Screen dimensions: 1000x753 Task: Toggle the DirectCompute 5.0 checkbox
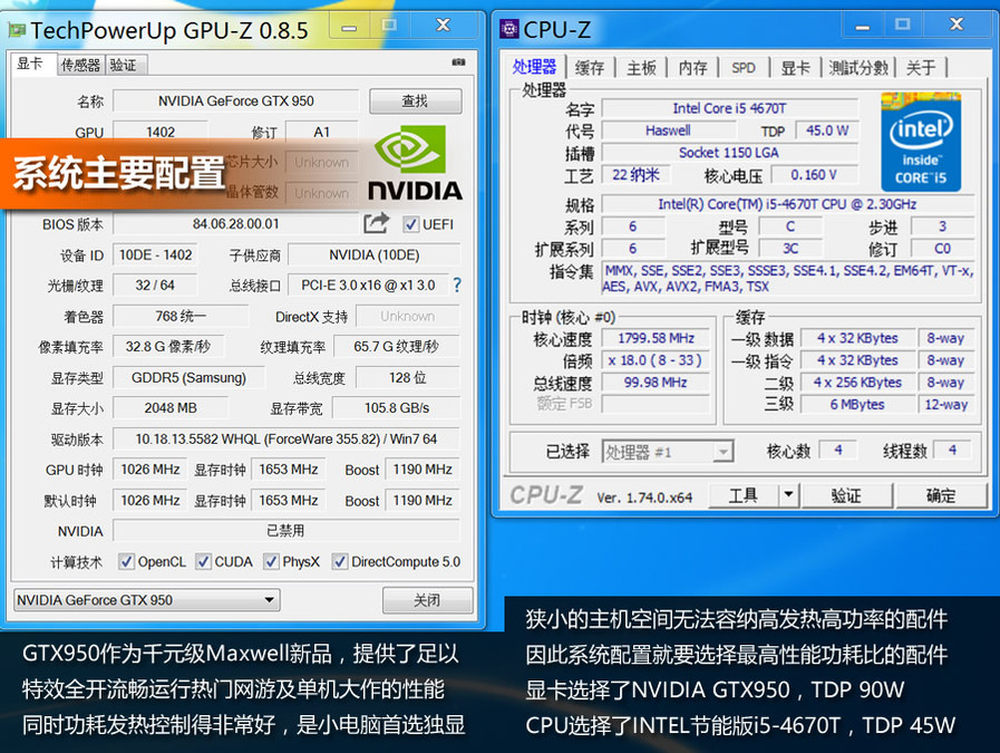tap(340, 562)
